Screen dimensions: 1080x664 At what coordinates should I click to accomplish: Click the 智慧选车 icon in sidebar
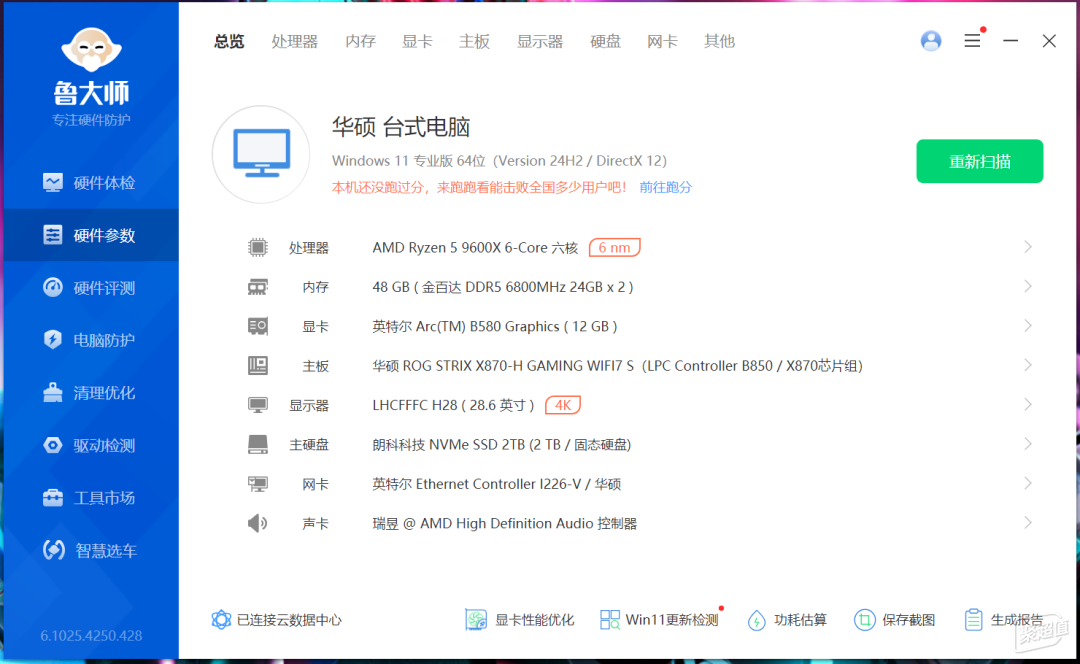point(53,550)
